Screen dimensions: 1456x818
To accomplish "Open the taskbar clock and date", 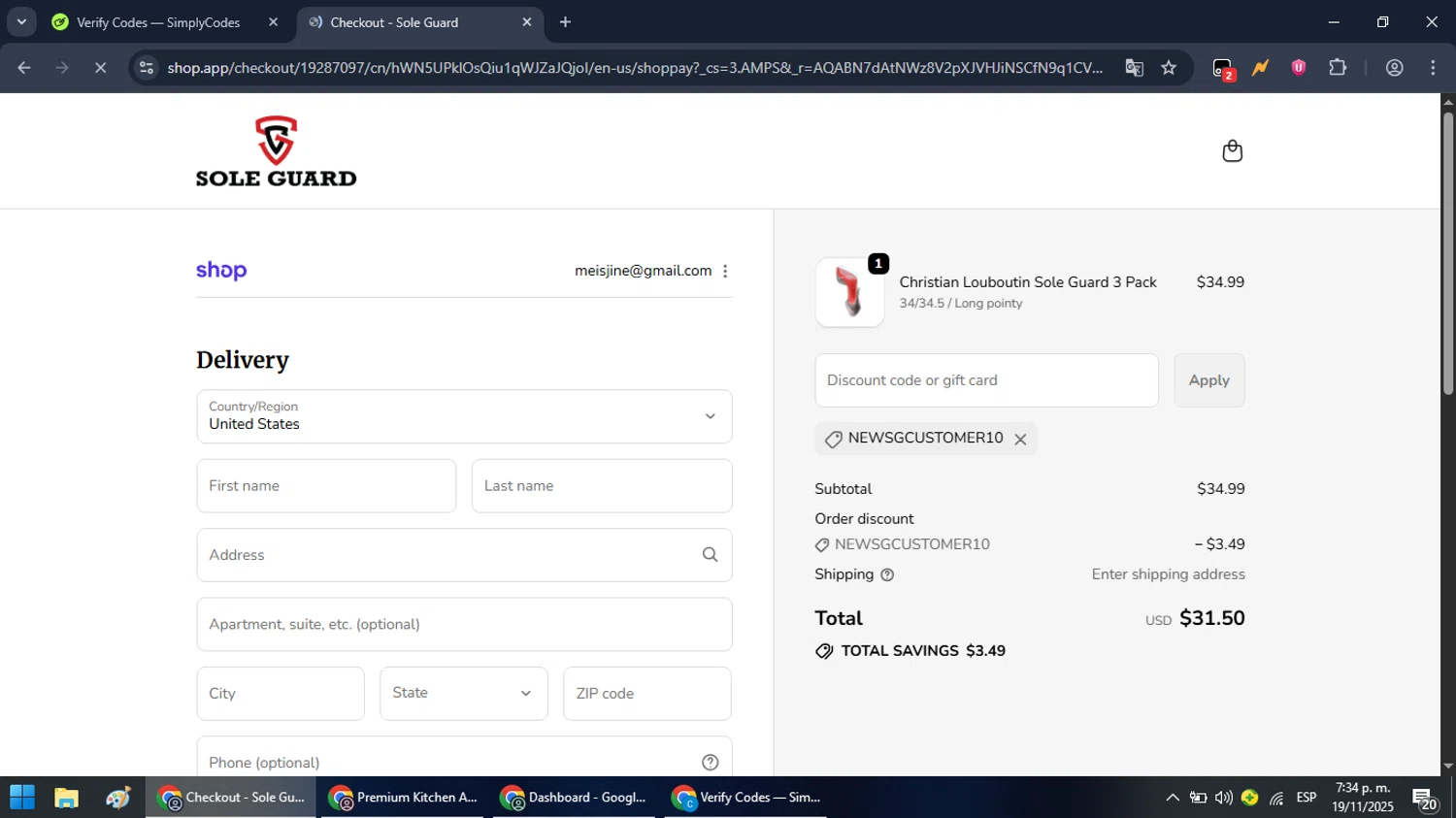I will coord(1363,798).
